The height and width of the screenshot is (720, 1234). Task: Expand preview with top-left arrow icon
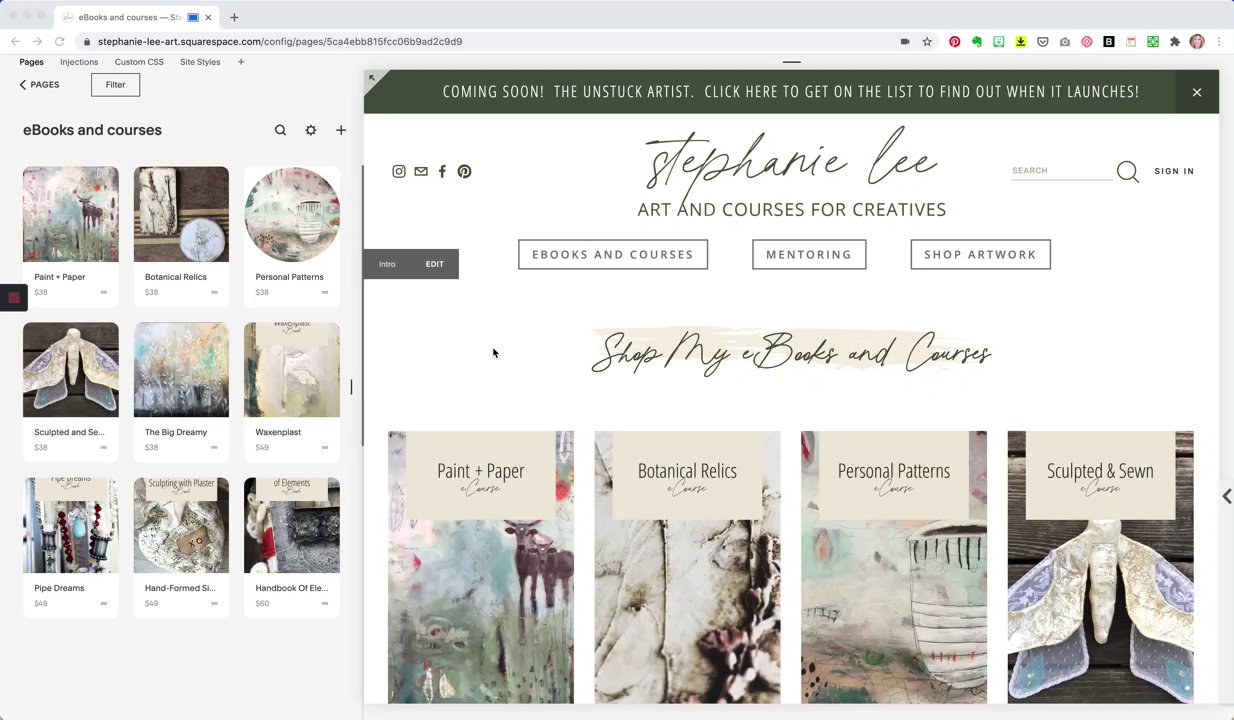(x=372, y=78)
